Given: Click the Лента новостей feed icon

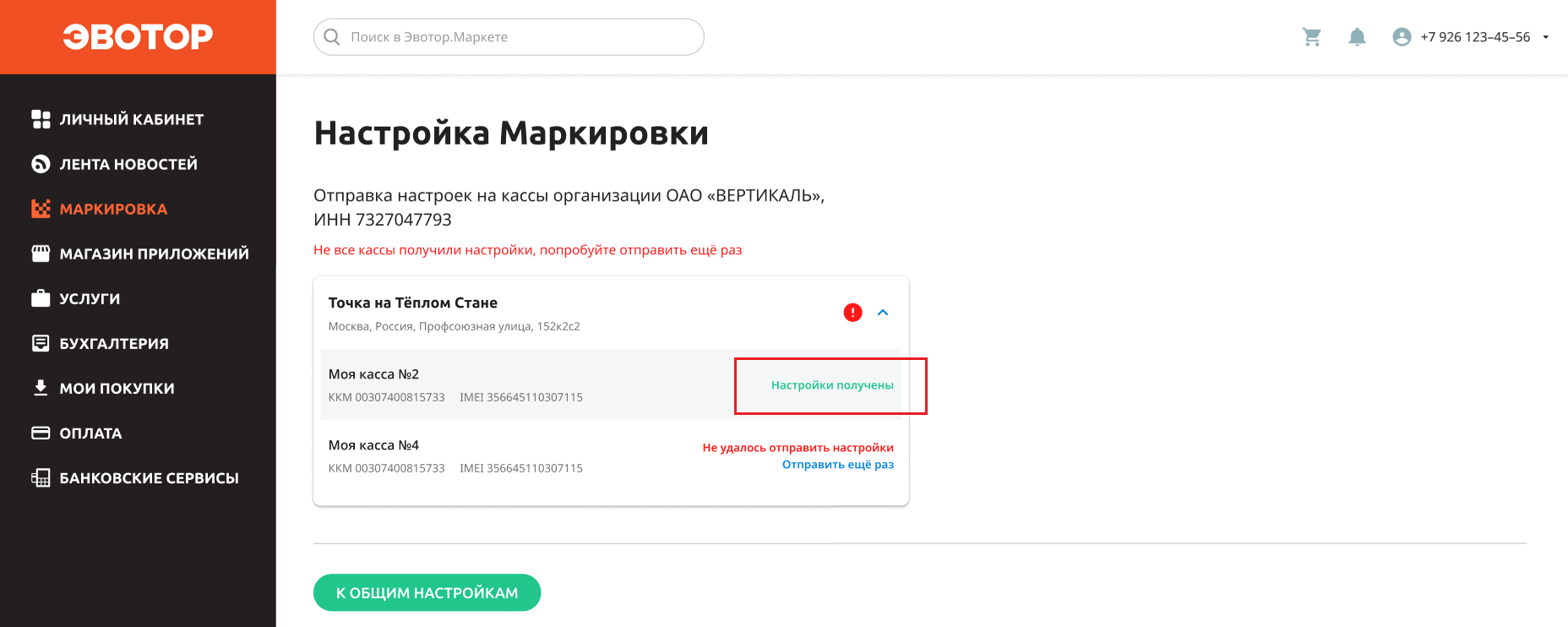Looking at the screenshot, I should 41,164.
